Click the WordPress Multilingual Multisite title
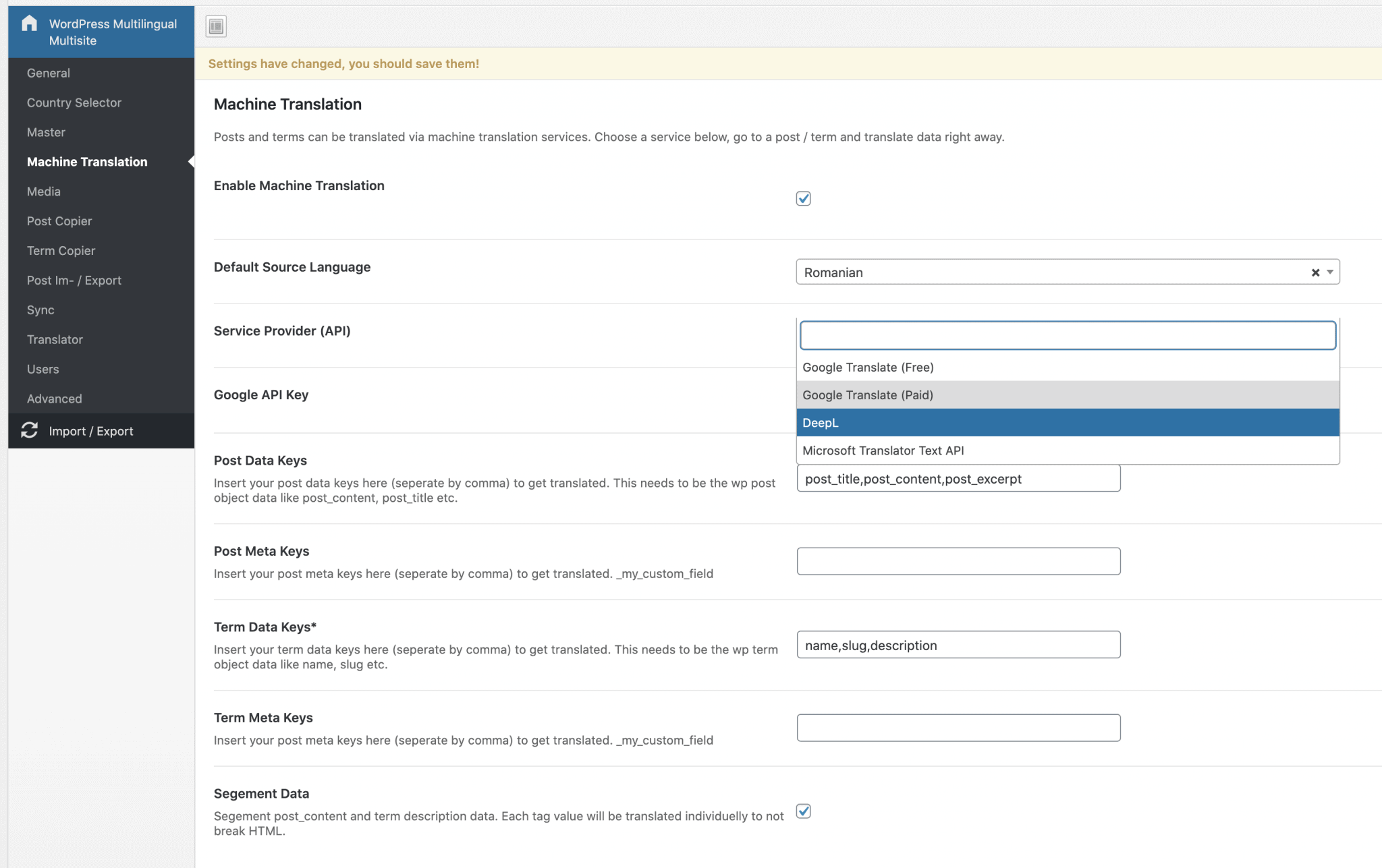Viewport: 1382px width, 868px height. tap(113, 32)
